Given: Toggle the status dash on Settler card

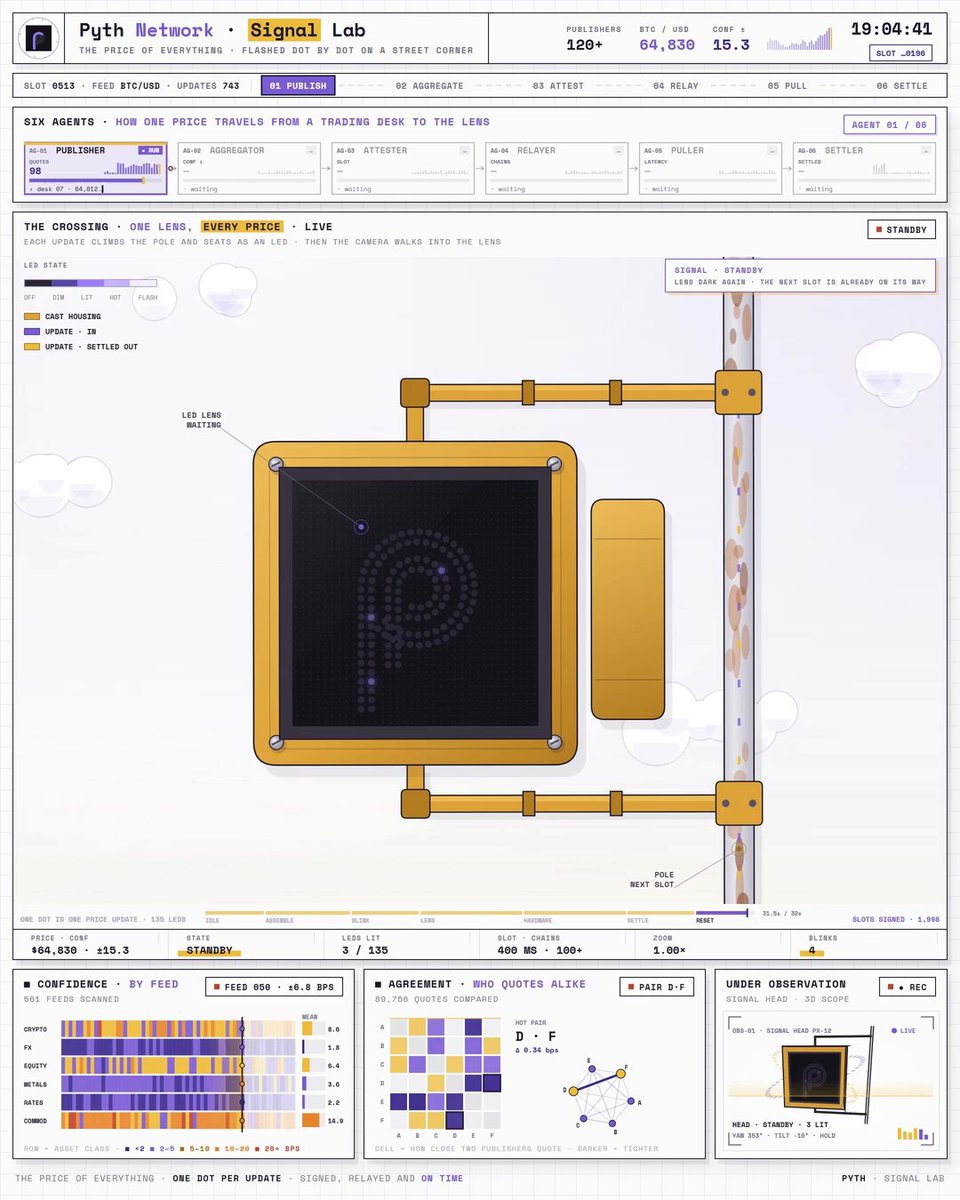Looking at the screenshot, I should (x=925, y=150).
